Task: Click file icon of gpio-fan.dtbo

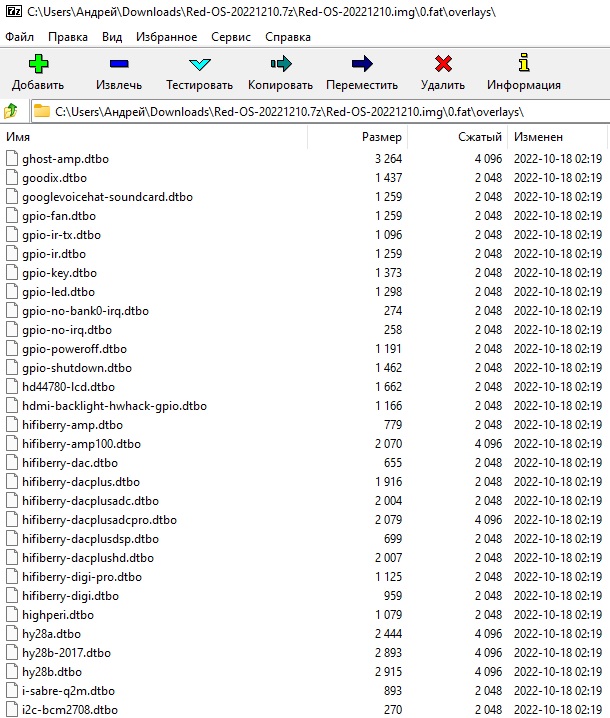Action: [x=12, y=216]
